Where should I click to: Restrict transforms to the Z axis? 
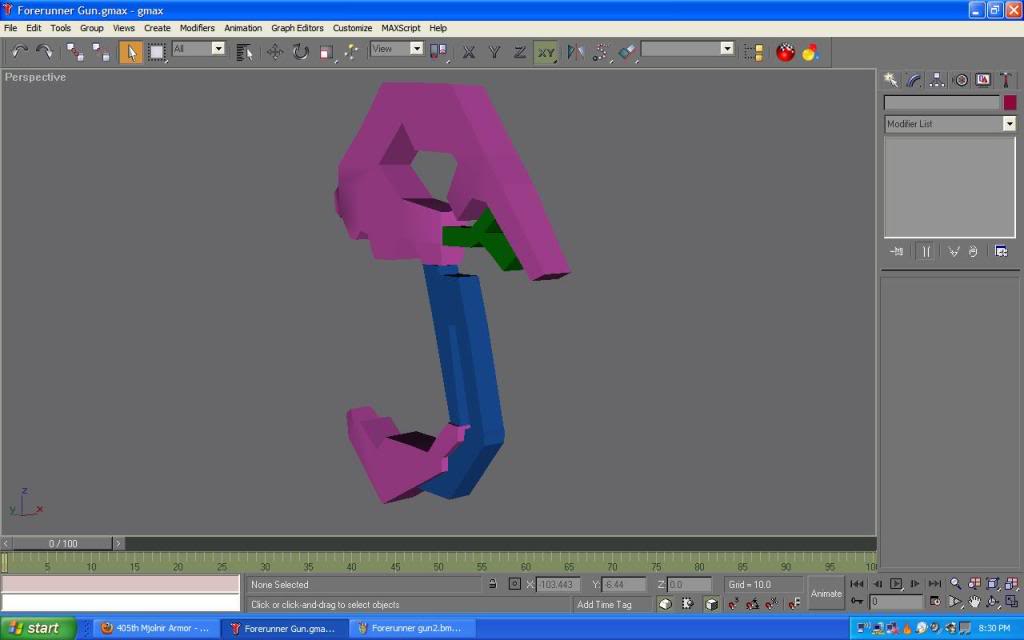click(520, 52)
